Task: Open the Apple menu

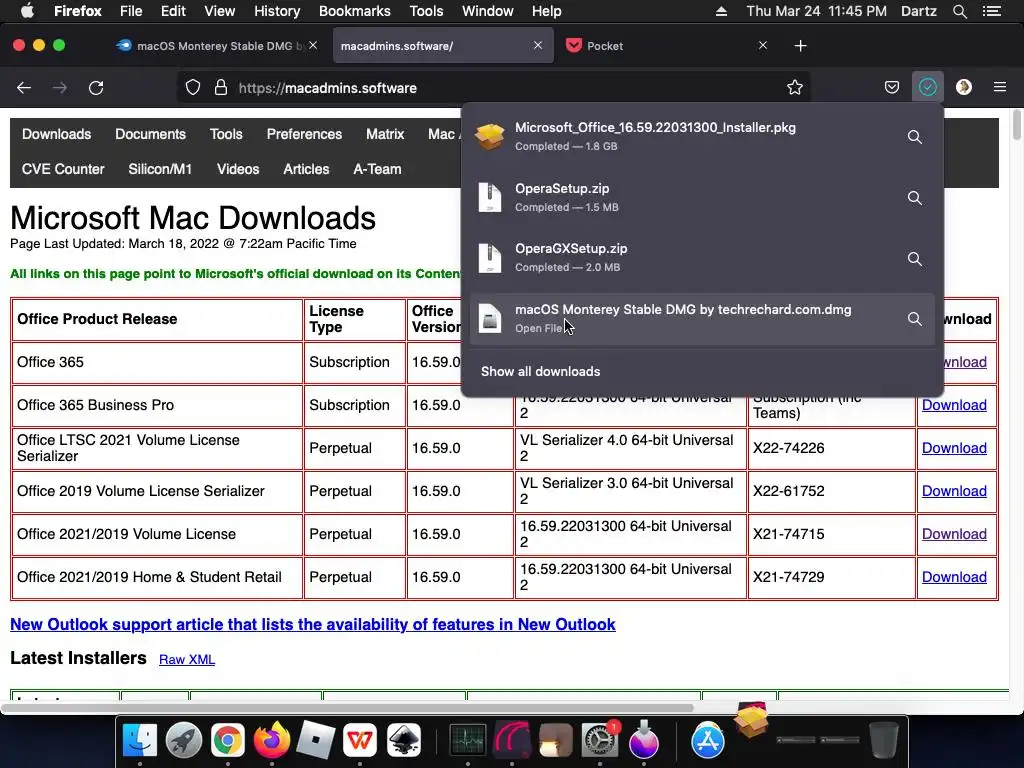Action: point(27,11)
